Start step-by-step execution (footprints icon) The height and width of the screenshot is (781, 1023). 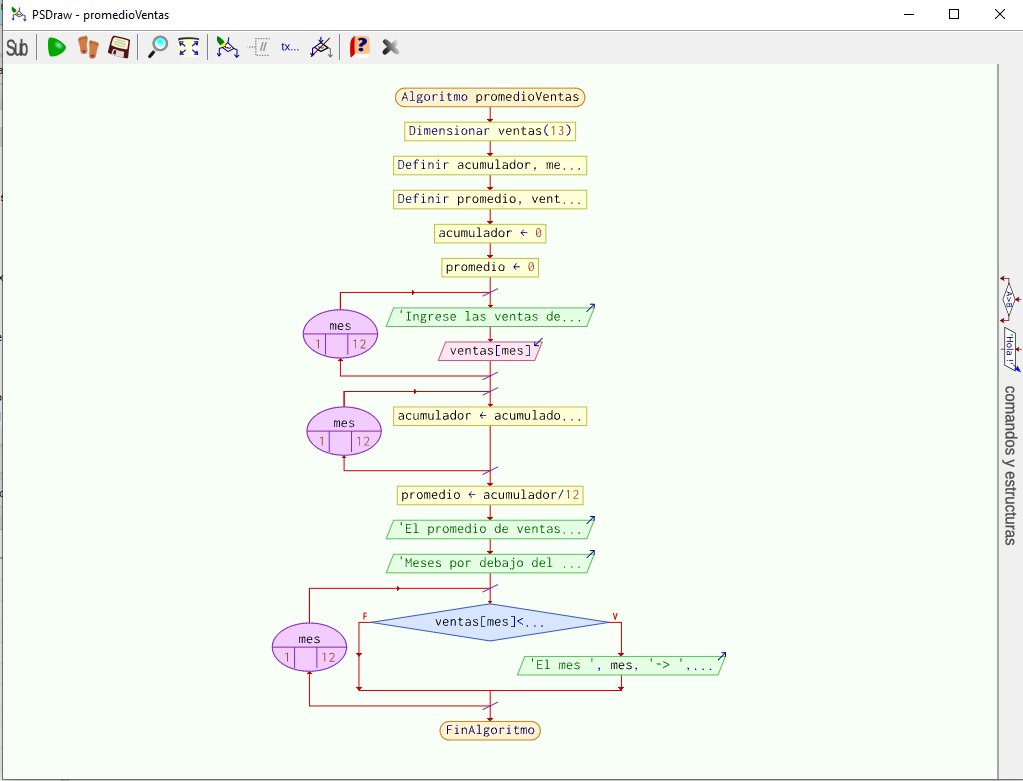click(x=88, y=47)
